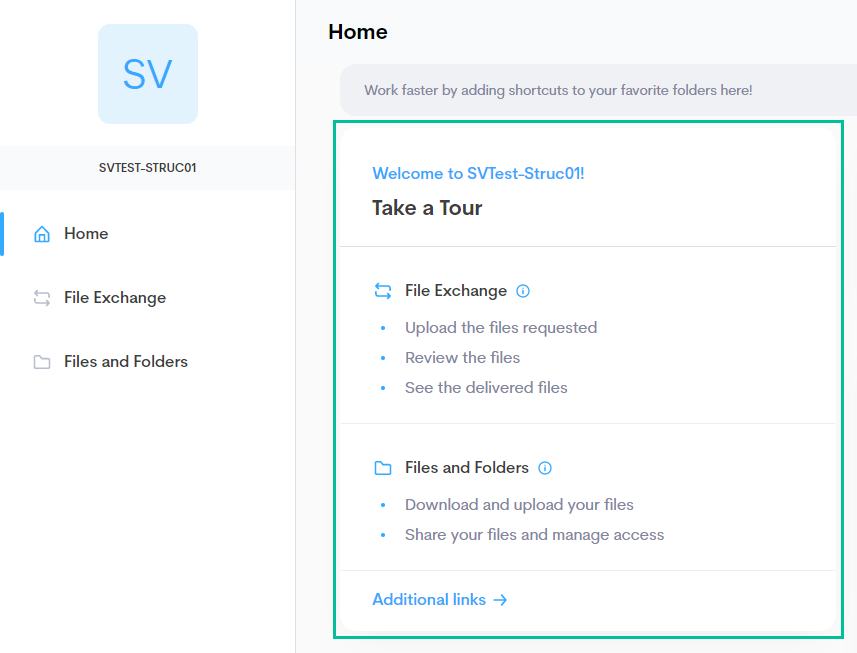
Task: Click the home icon in the sidebar
Action: (42, 234)
